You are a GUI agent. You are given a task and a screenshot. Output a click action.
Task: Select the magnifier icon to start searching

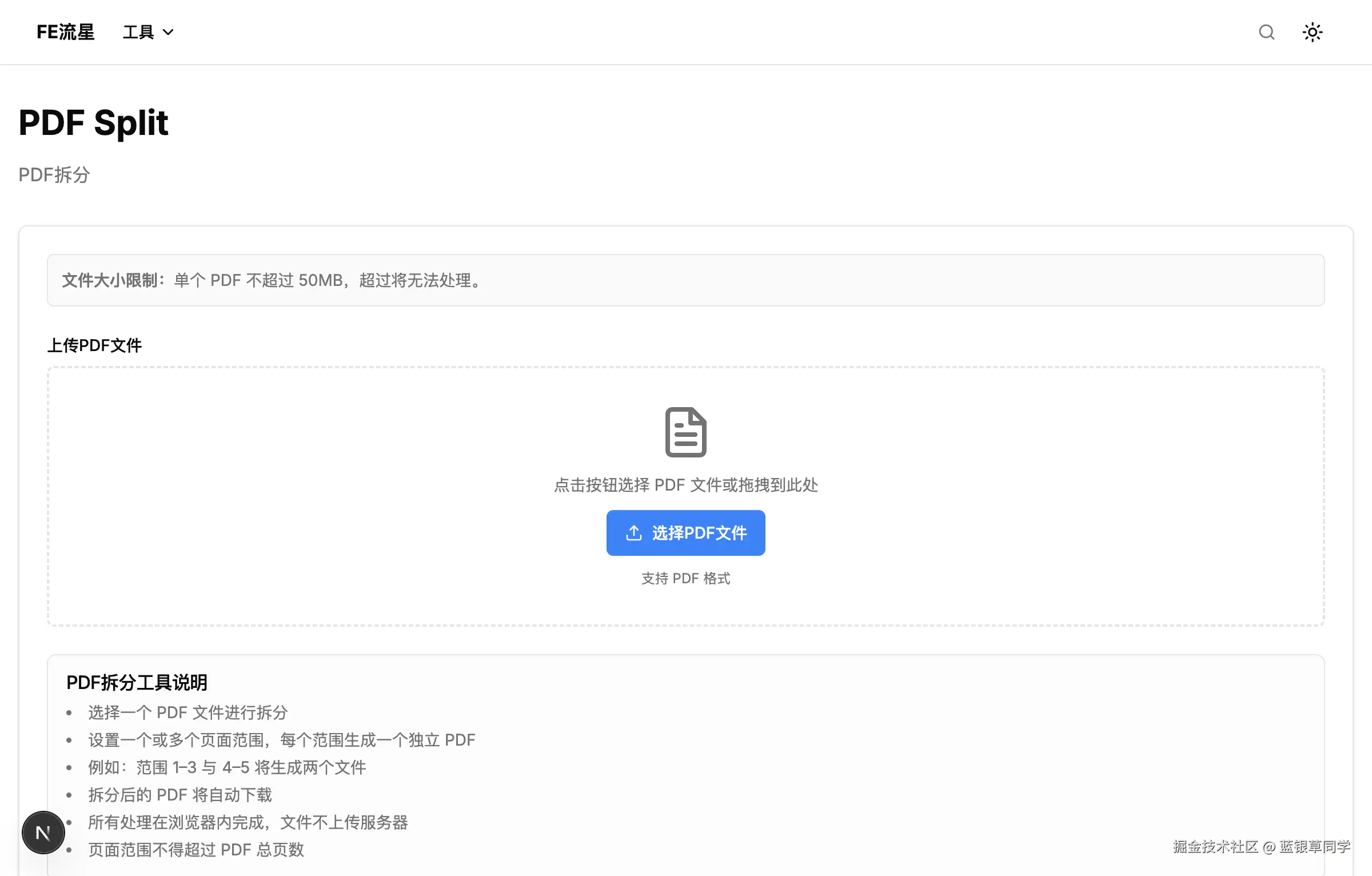point(1267,32)
